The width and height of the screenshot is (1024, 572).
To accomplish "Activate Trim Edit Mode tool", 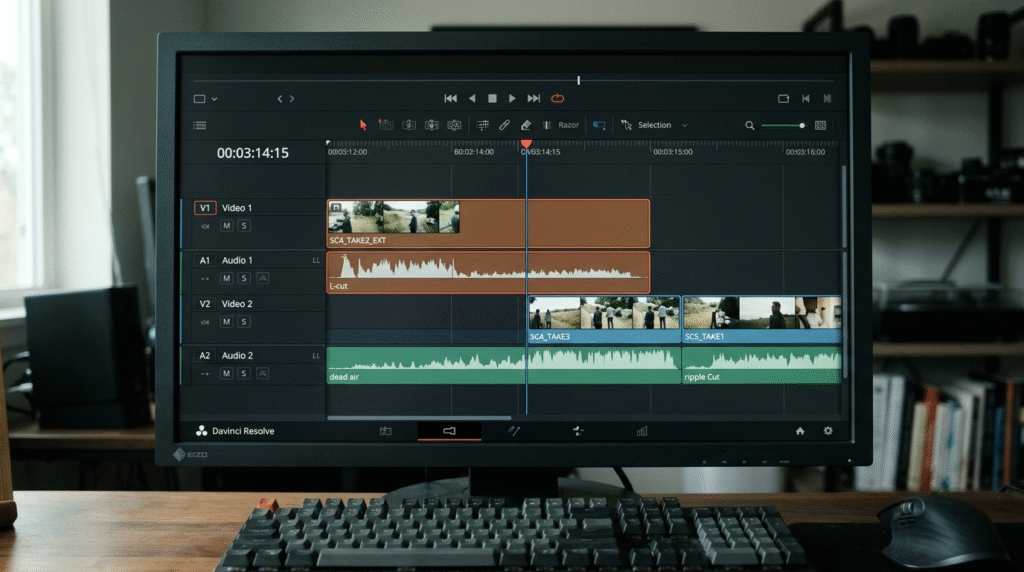I will [x=386, y=125].
